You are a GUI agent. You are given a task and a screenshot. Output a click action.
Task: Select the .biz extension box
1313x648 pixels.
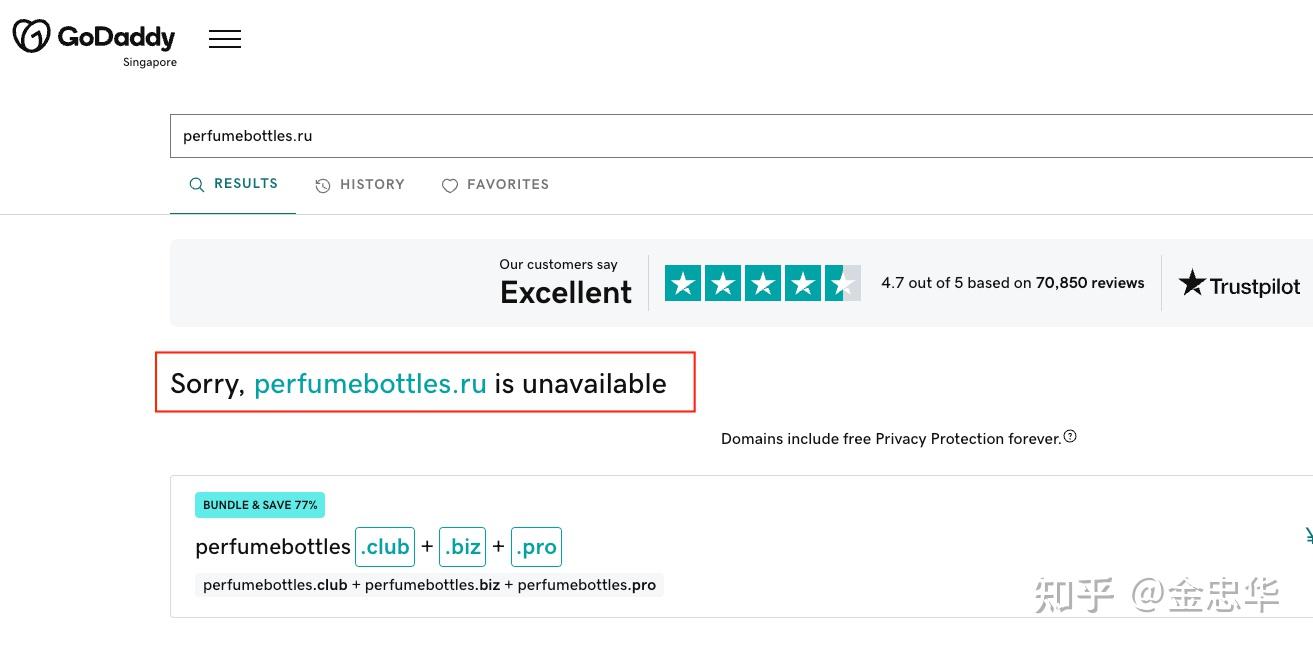tap(462, 547)
